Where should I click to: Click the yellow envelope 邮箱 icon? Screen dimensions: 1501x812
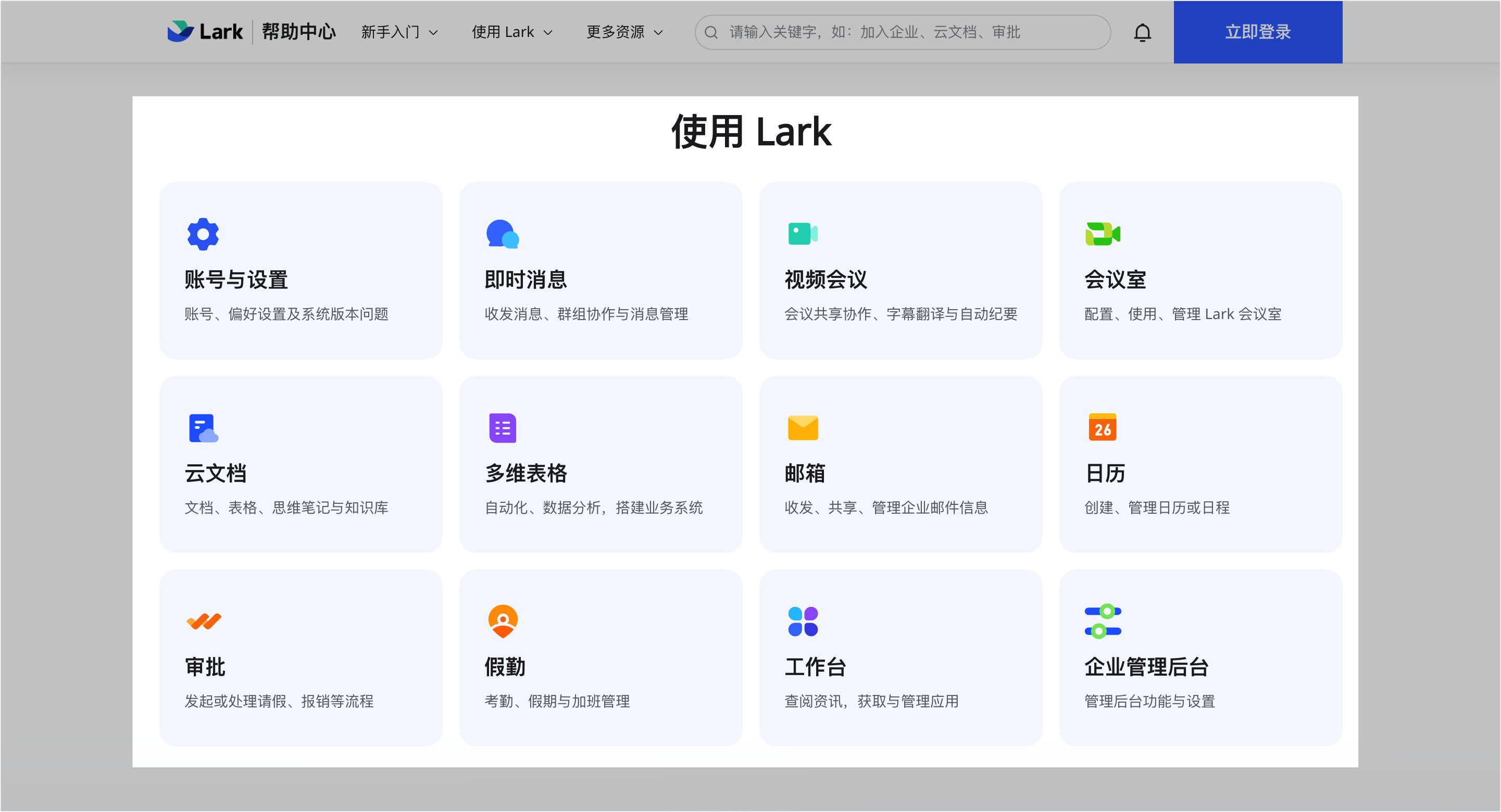click(x=803, y=428)
